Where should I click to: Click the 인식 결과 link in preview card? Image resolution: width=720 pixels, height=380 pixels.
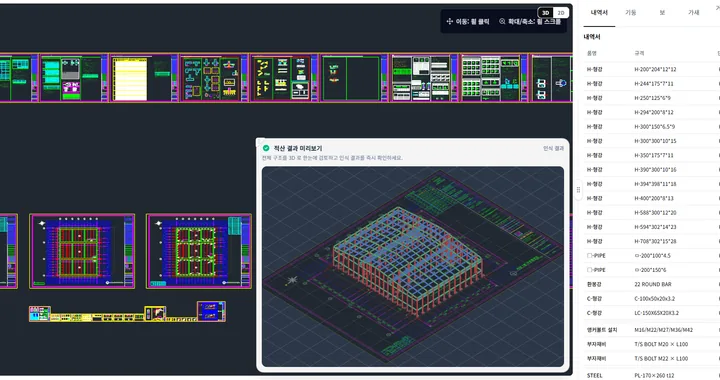(553, 148)
